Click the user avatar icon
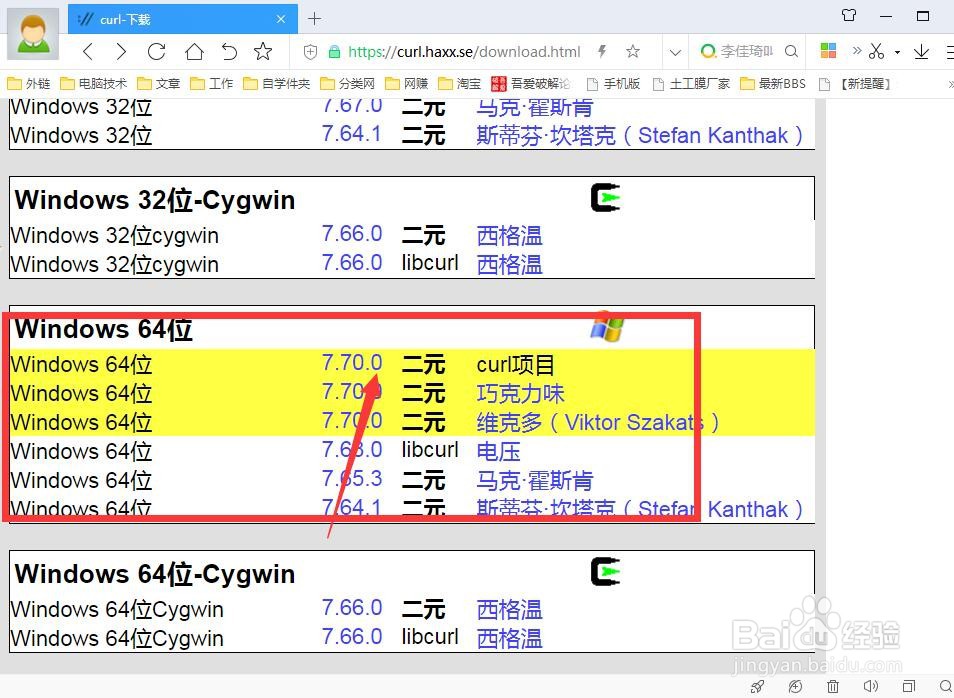Screen dimensions: 954x698 (x=33, y=33)
